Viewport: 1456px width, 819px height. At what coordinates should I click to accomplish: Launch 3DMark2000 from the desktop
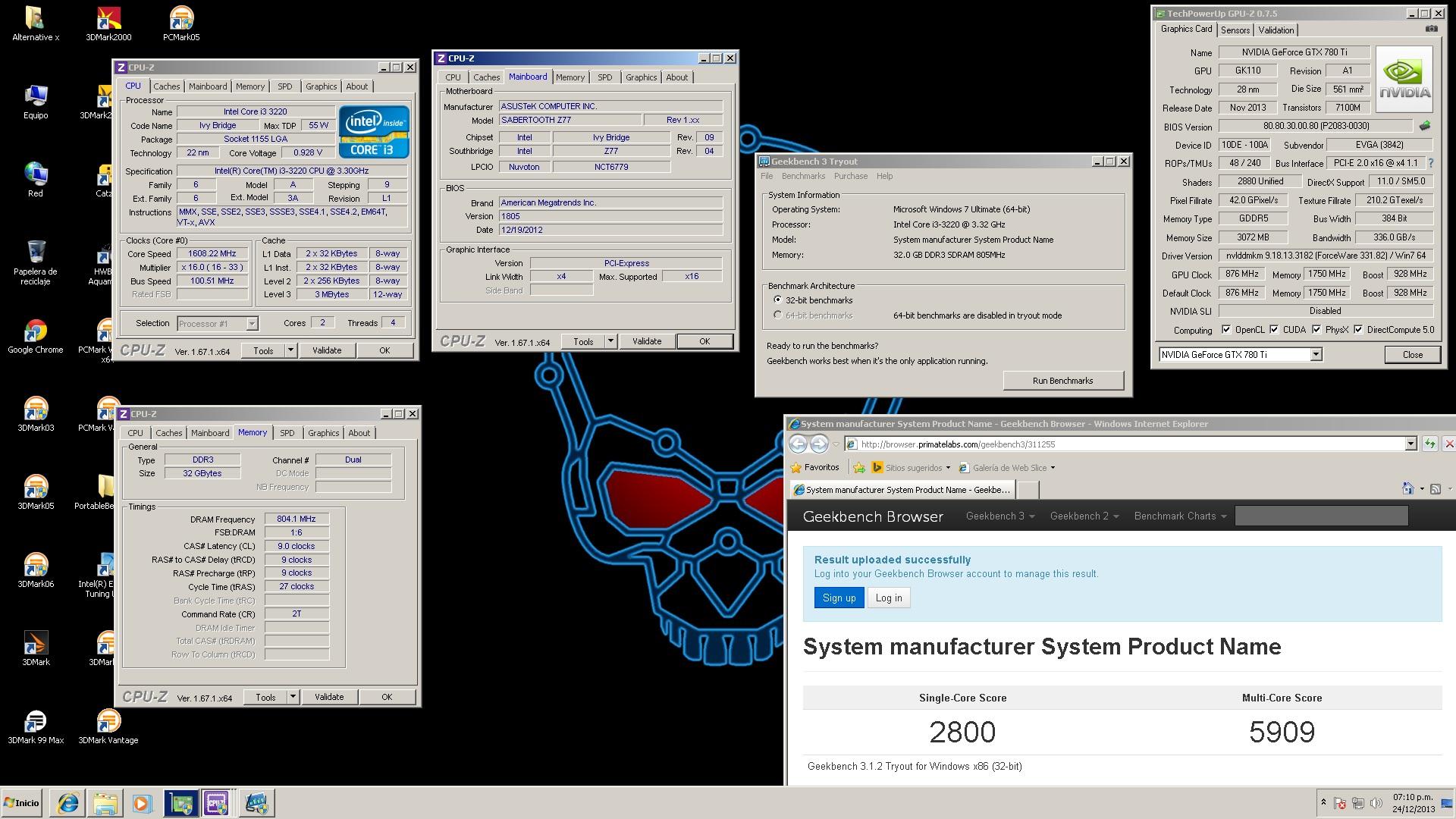coord(108,24)
